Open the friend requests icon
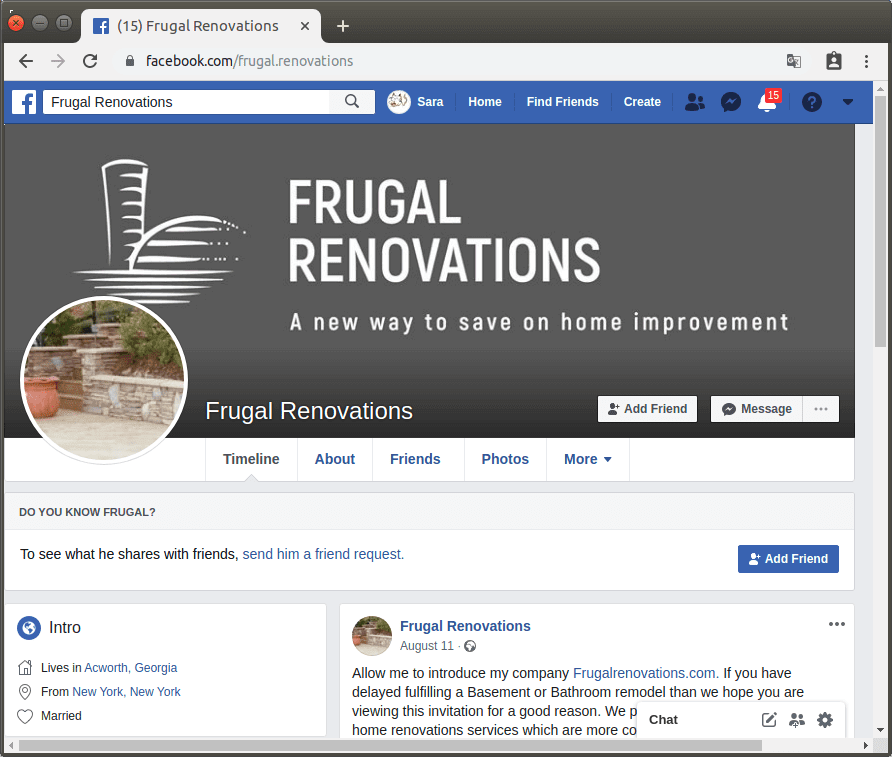 pos(695,102)
